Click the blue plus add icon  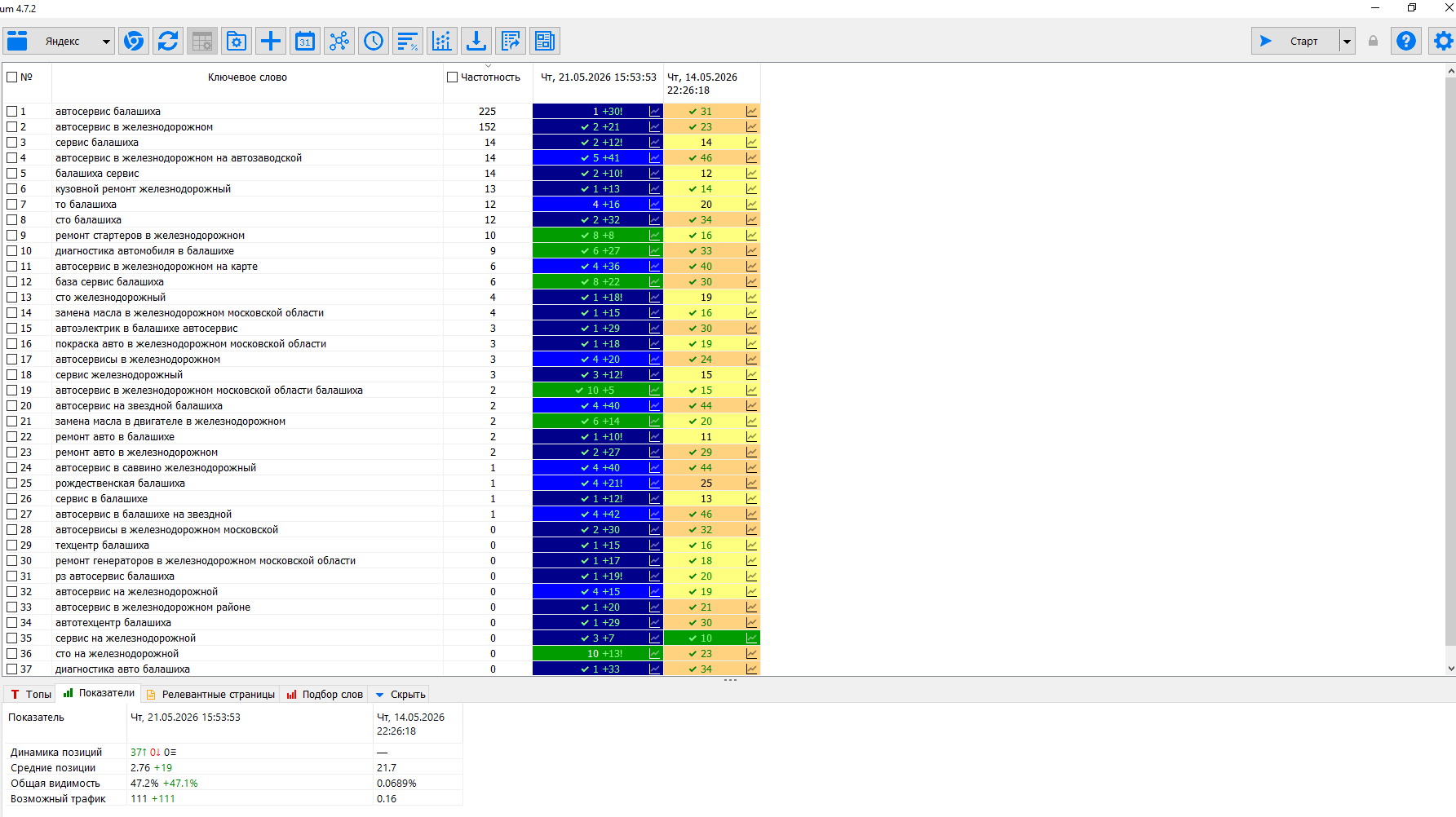271,41
